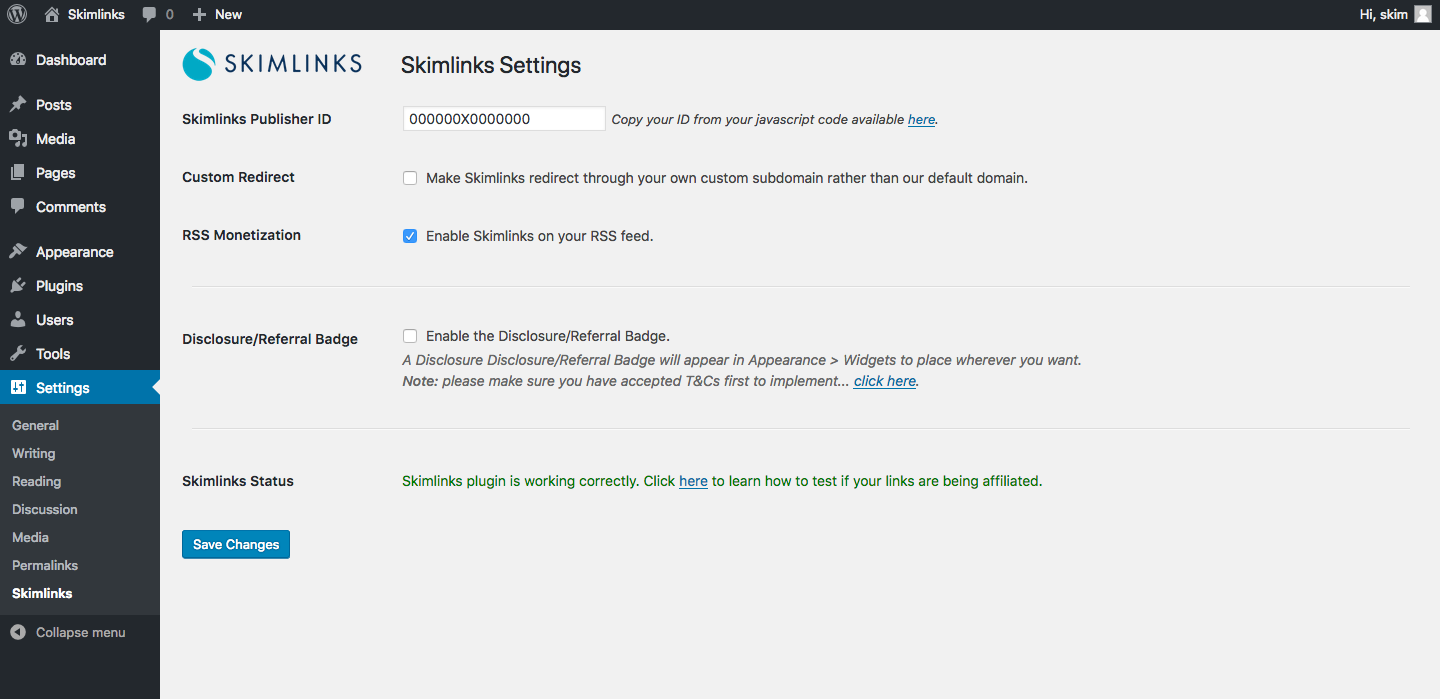Follow the 'click here' T&Cs link
Image resolution: width=1440 pixels, height=699 pixels.
[885, 381]
